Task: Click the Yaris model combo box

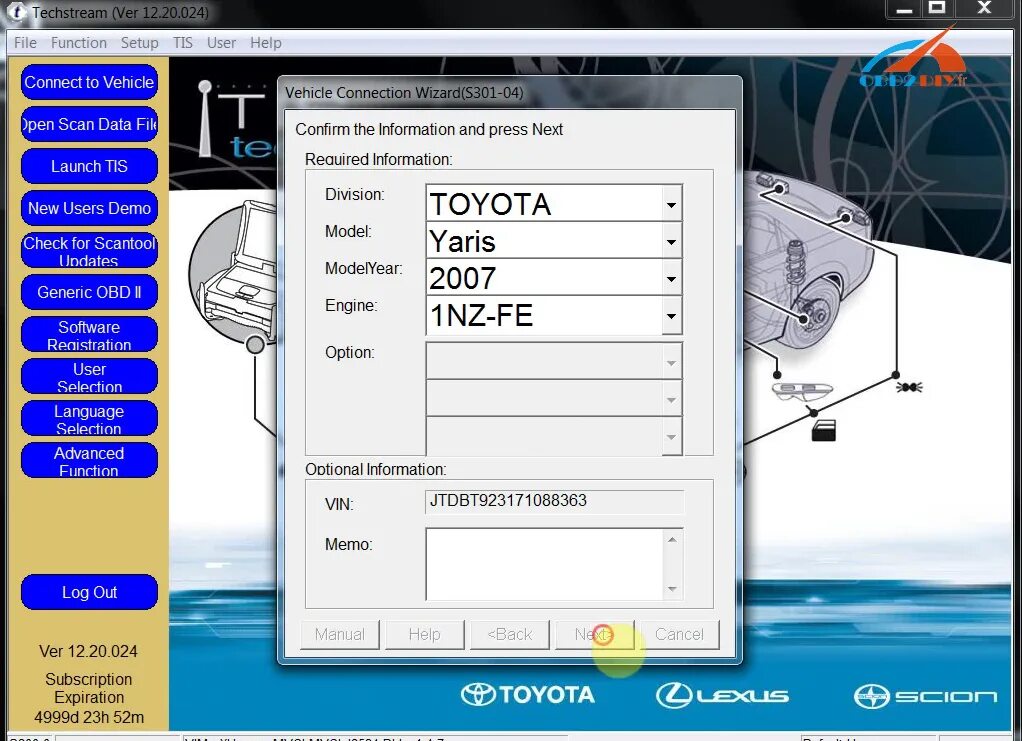Action: (x=553, y=241)
